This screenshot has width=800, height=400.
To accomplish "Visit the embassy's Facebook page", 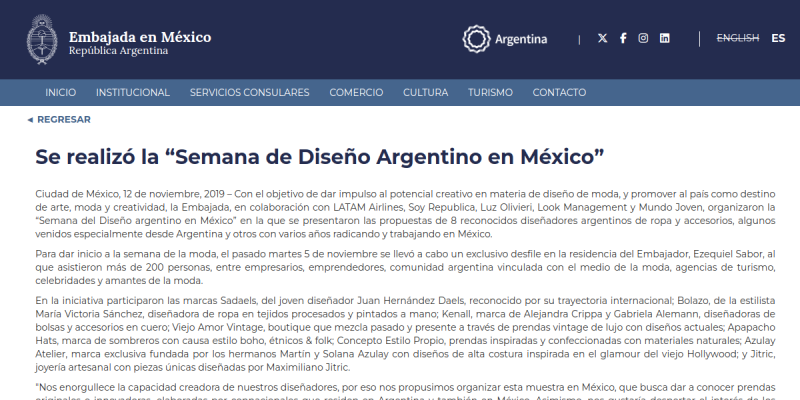I will (623, 38).
